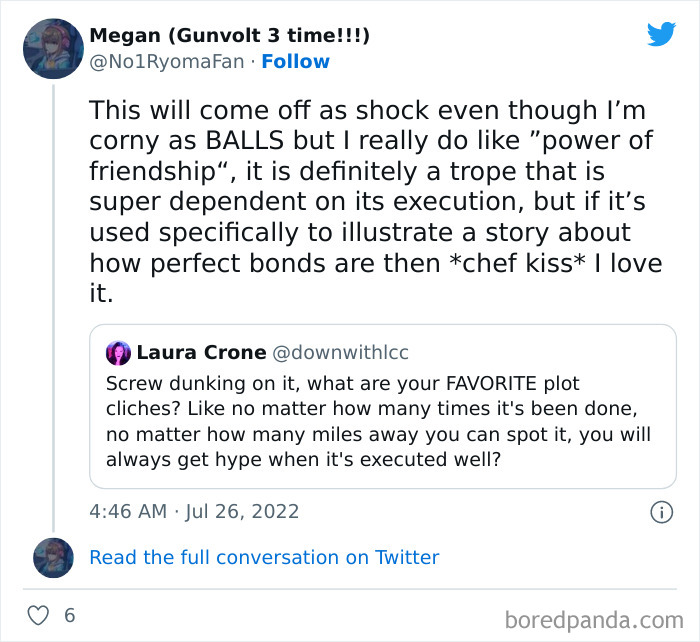Open the @downwithlcc handle

pyautogui.click(x=340, y=353)
